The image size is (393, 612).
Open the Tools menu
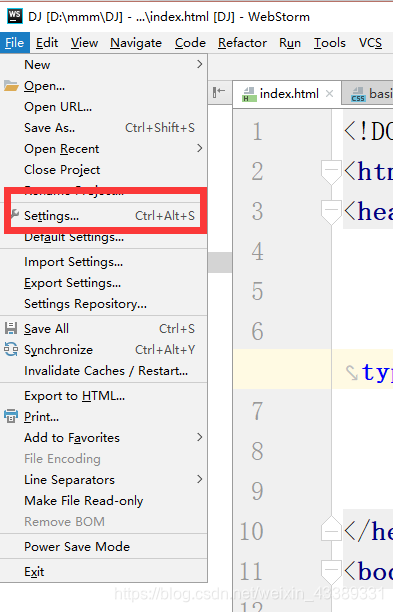point(330,43)
